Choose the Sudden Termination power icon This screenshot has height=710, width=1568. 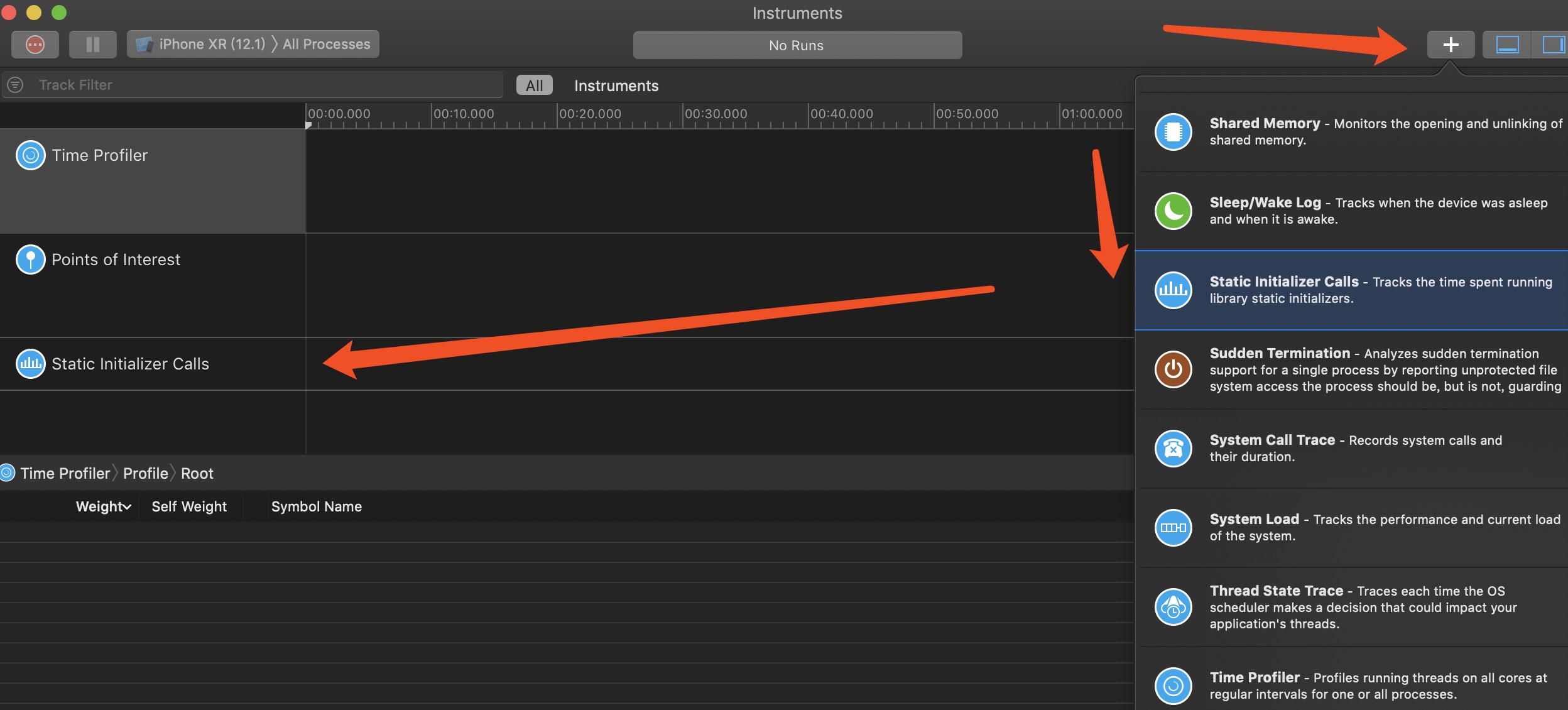[1173, 369]
